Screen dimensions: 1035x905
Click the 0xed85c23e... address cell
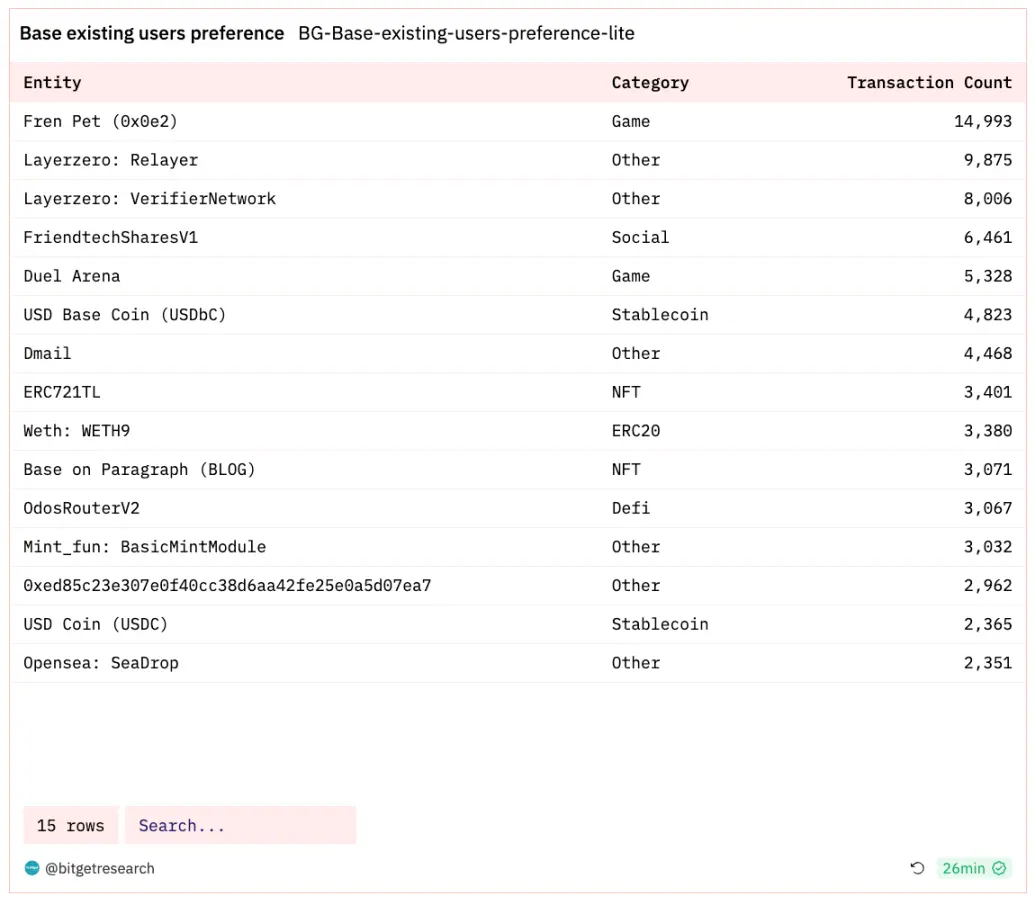click(x=227, y=585)
